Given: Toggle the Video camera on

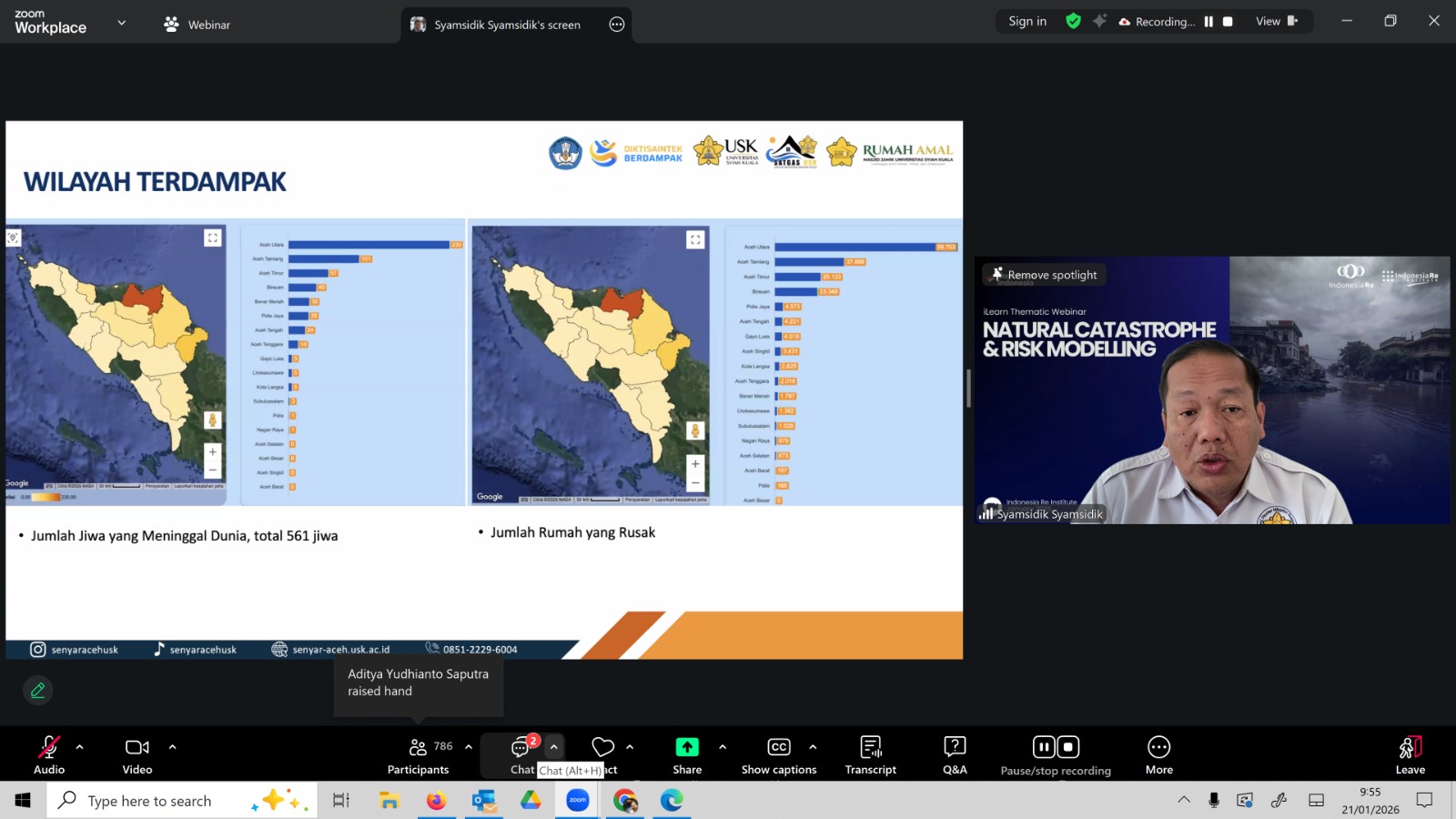Looking at the screenshot, I should click(x=137, y=755).
